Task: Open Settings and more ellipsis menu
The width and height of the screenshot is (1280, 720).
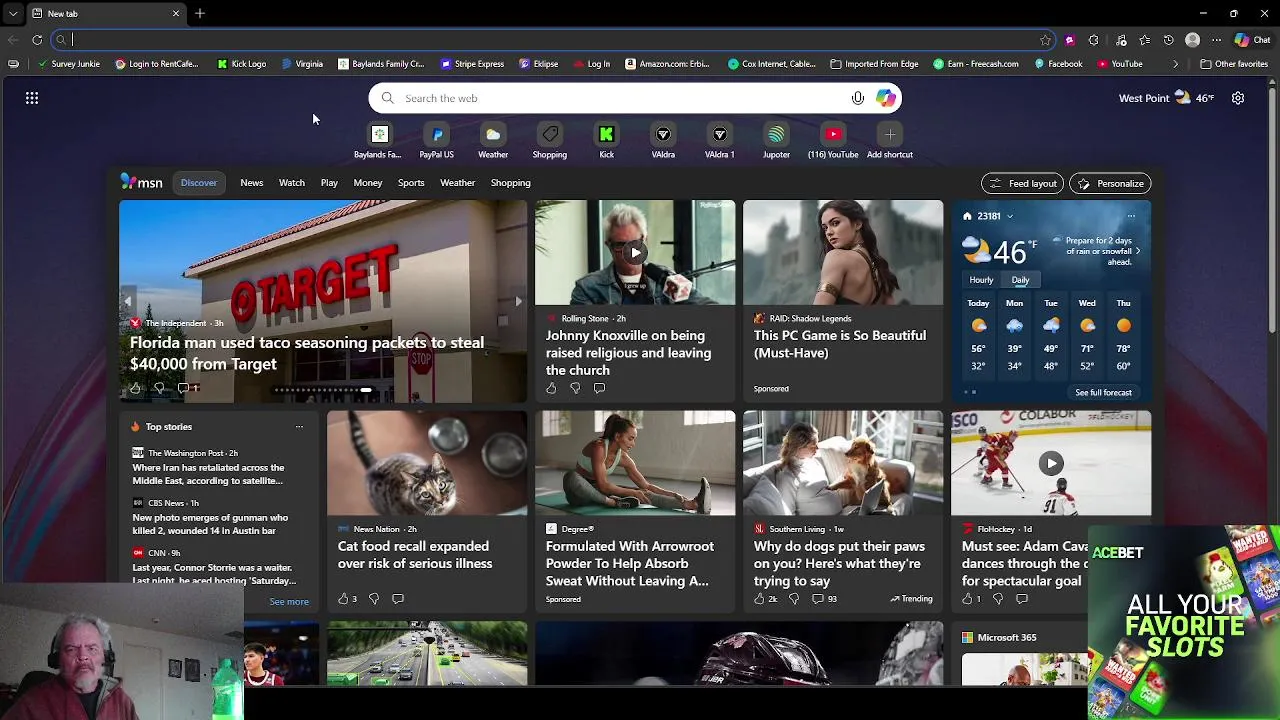Action: click(x=1216, y=40)
